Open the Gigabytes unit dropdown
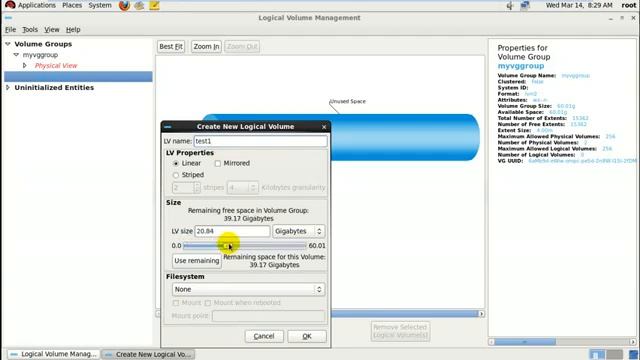Viewport: 640px width, 360px height. tap(299, 231)
